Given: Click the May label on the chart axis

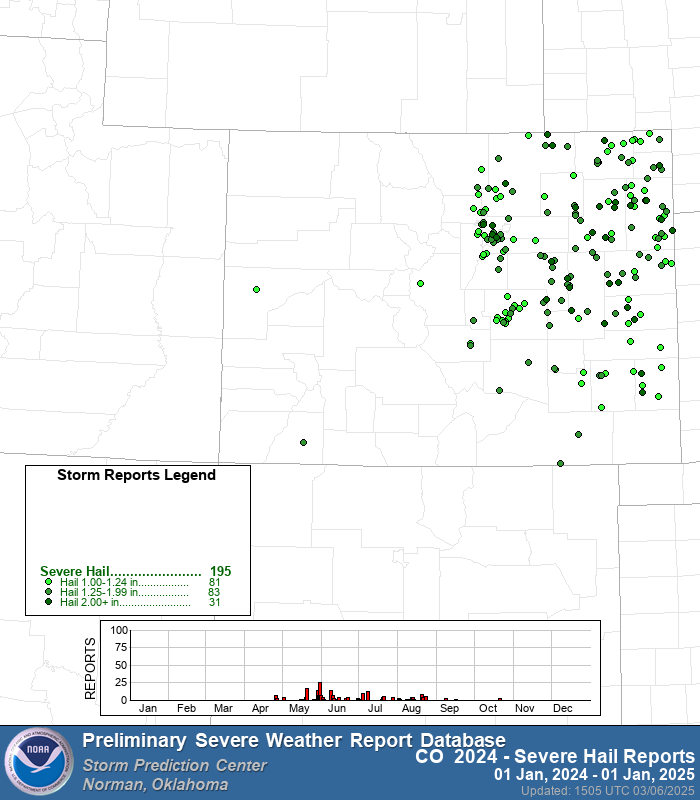Looking at the screenshot, I should (x=299, y=708).
